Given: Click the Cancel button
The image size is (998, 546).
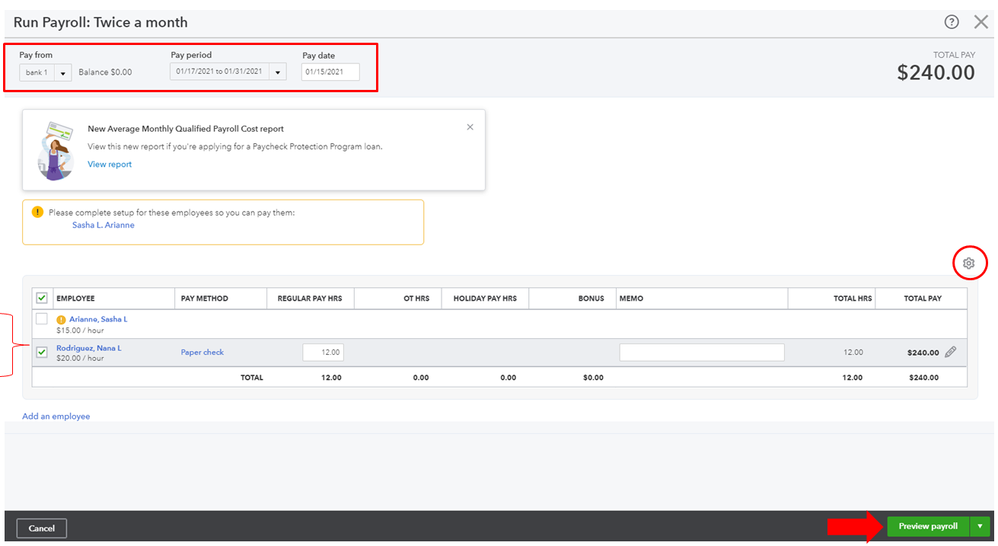Looking at the screenshot, I should pos(41,528).
